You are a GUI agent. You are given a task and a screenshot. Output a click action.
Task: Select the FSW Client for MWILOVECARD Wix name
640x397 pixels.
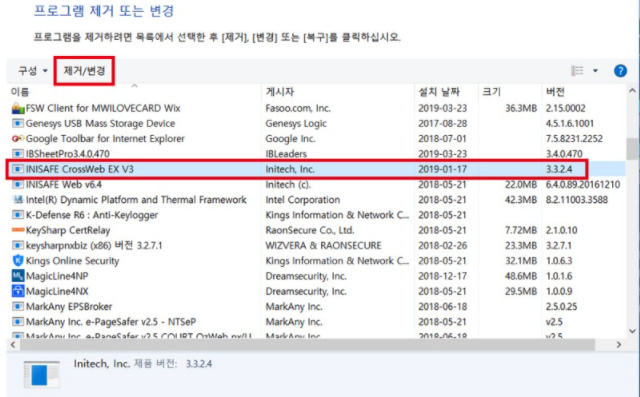pos(103,109)
